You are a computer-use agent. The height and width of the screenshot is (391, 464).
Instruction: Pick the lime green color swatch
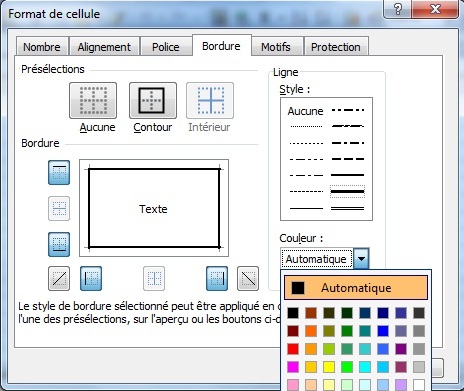pos(329,349)
